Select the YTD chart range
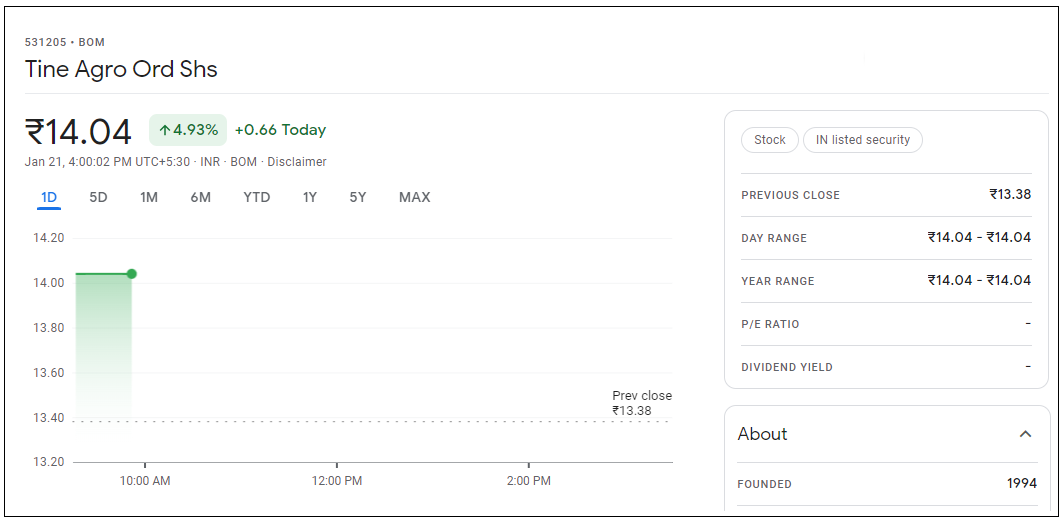 (257, 197)
